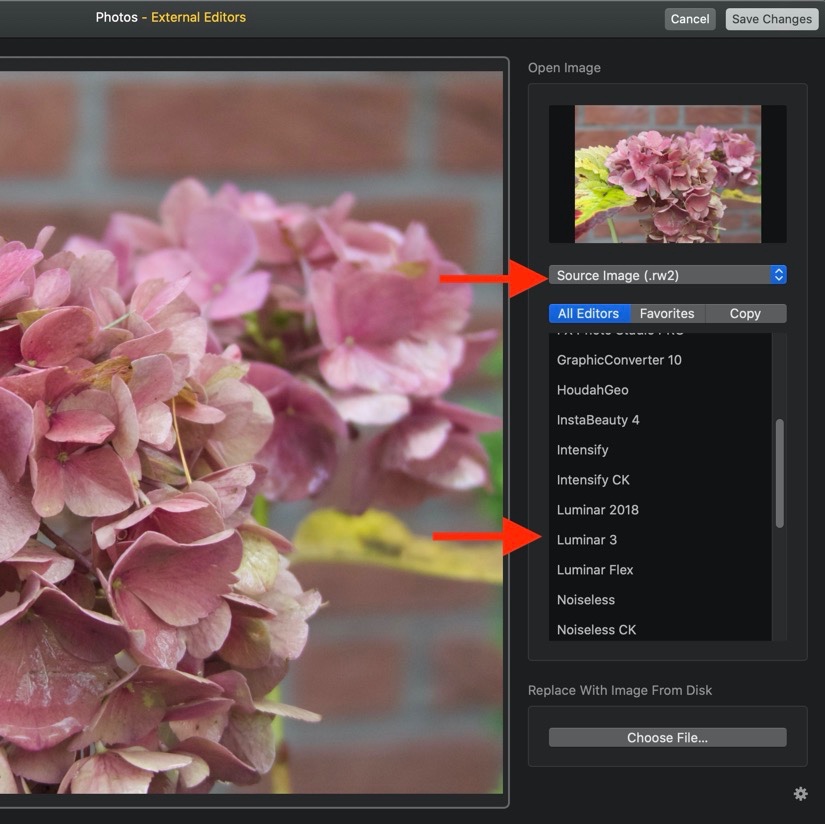Open the Source Image (.rw2) dropdown
825x824 pixels.
(x=667, y=275)
